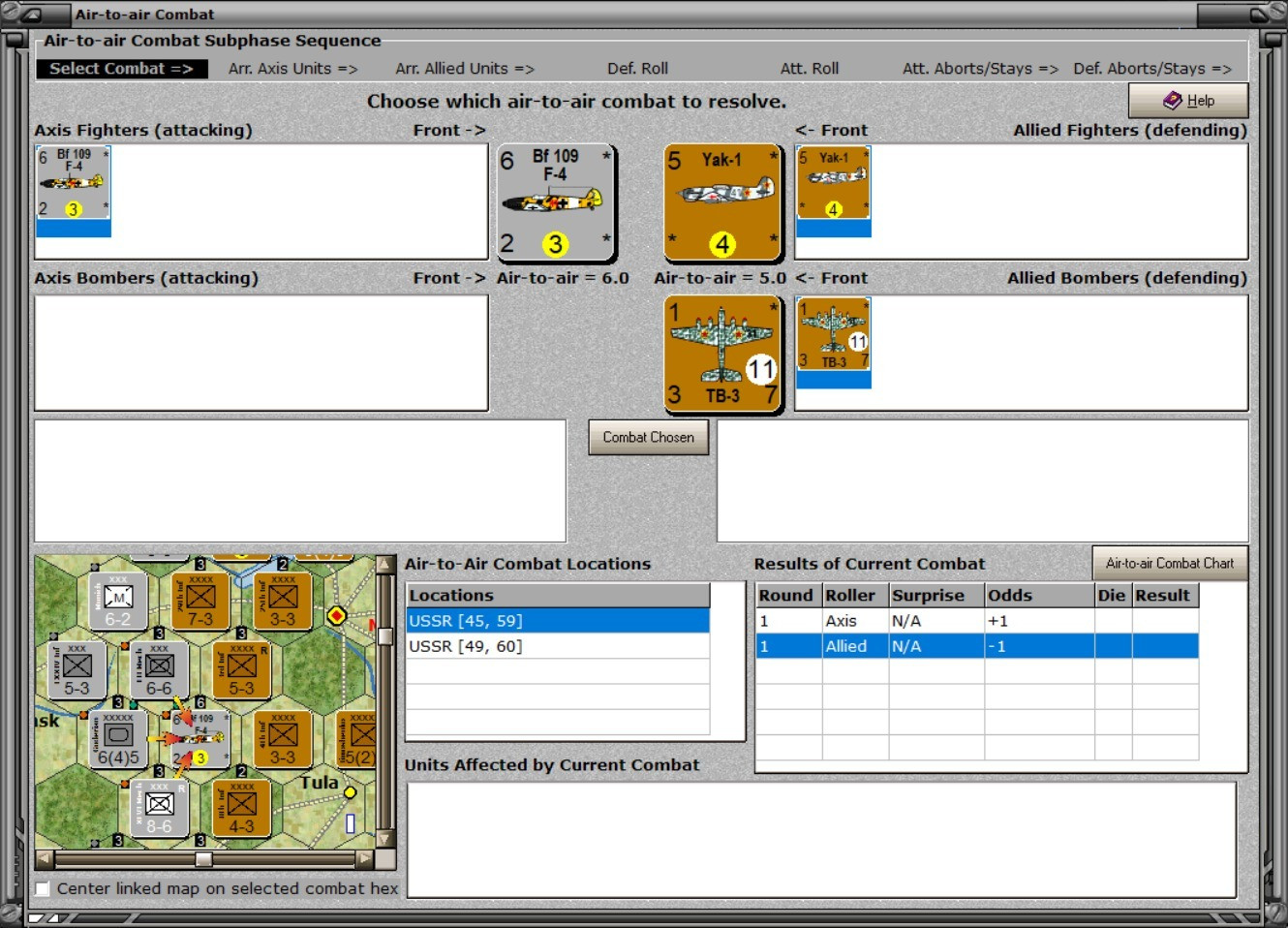This screenshot has height=928, width=1288.
Task: Select the Arr. Allied Units subphase step
Action: pos(465,69)
